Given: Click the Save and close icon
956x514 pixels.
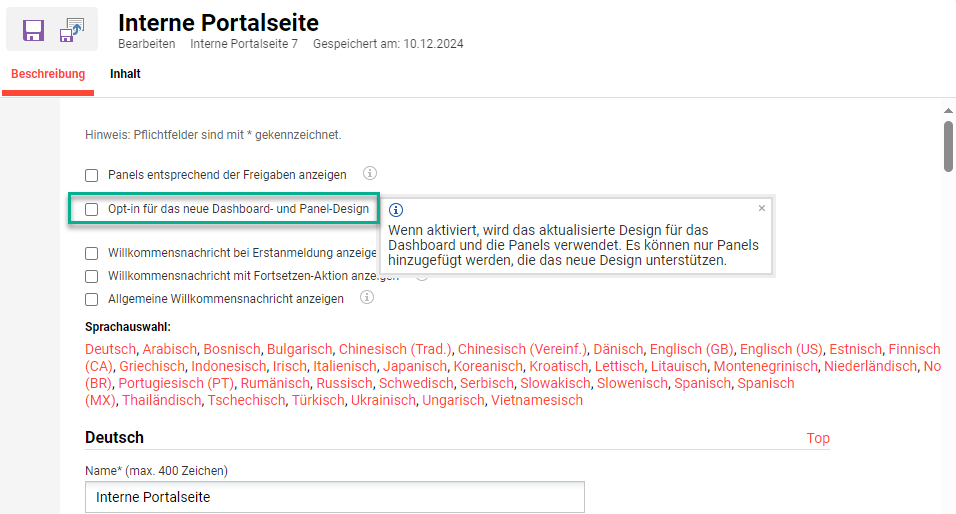Looking at the screenshot, I should coord(72,30).
